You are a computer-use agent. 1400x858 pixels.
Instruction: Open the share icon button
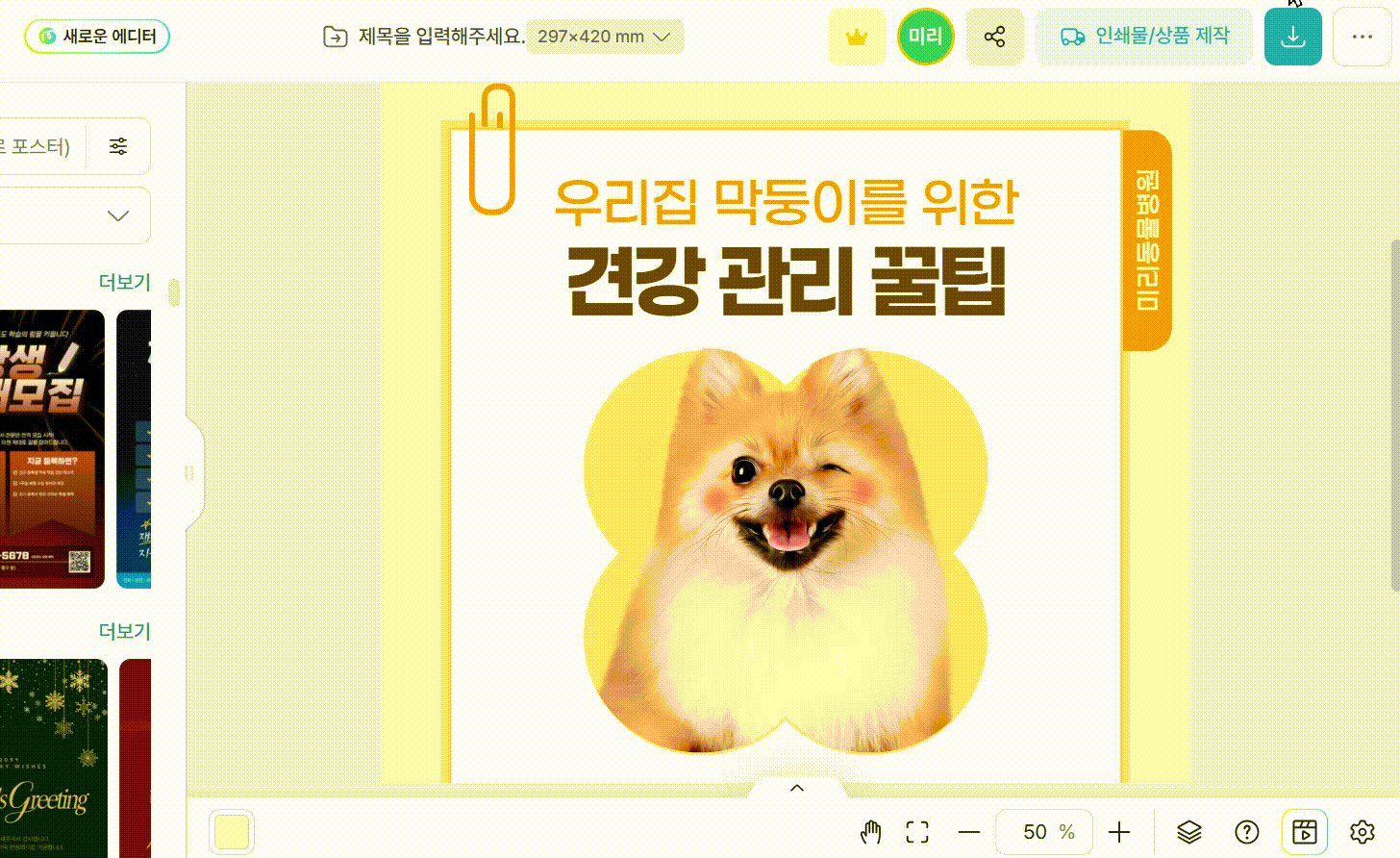(994, 38)
